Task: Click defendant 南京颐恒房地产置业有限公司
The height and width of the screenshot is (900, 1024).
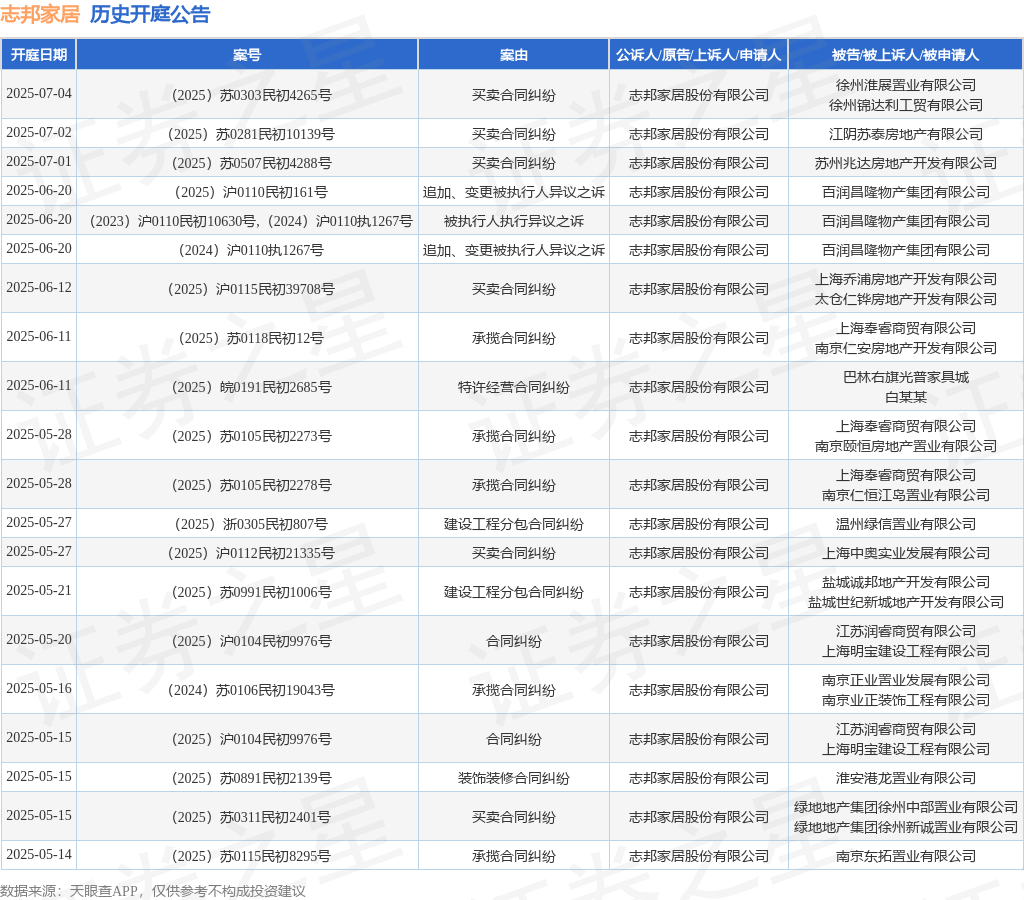Action: [x=905, y=445]
